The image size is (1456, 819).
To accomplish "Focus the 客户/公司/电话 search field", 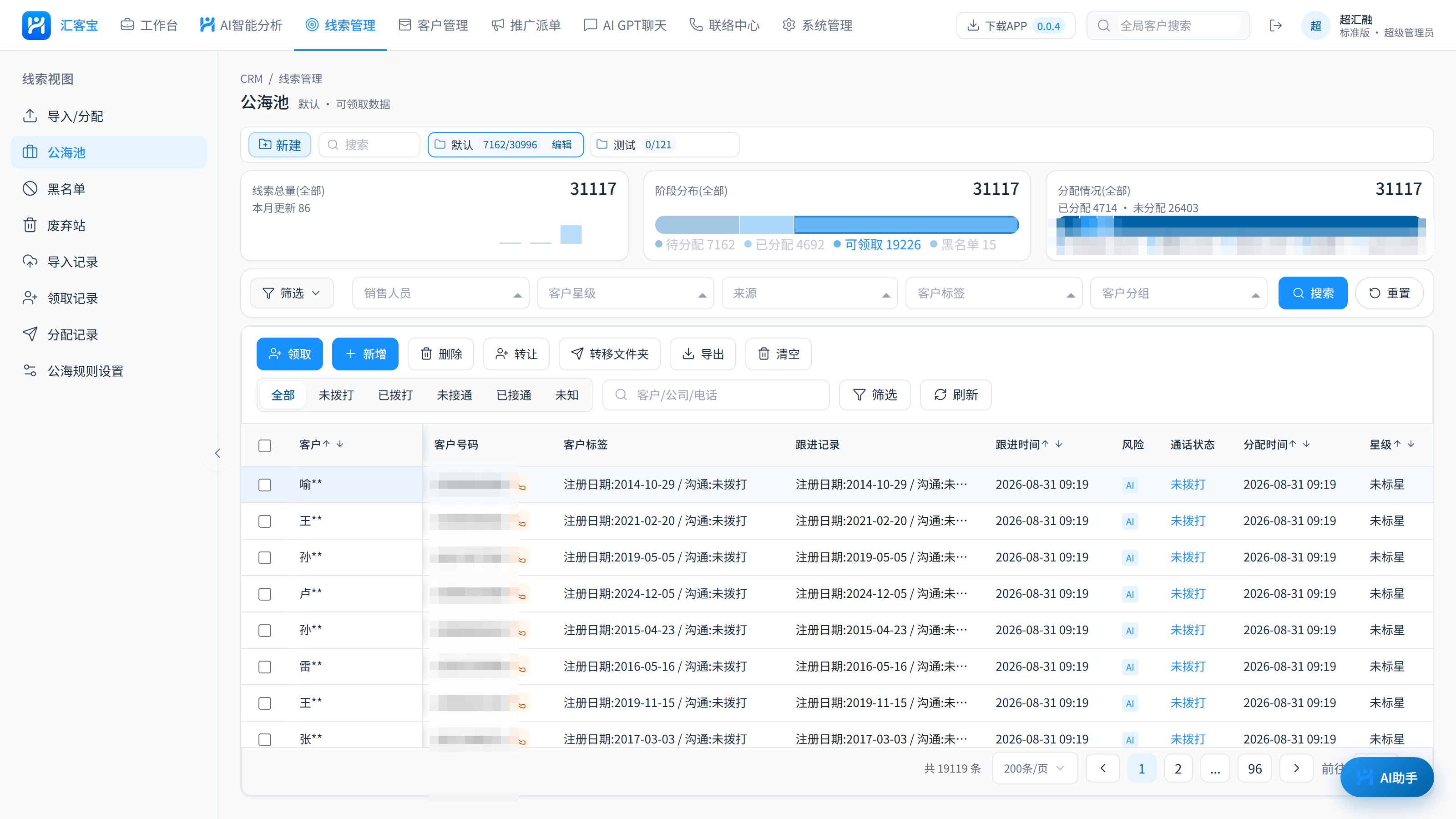I will 716,394.
